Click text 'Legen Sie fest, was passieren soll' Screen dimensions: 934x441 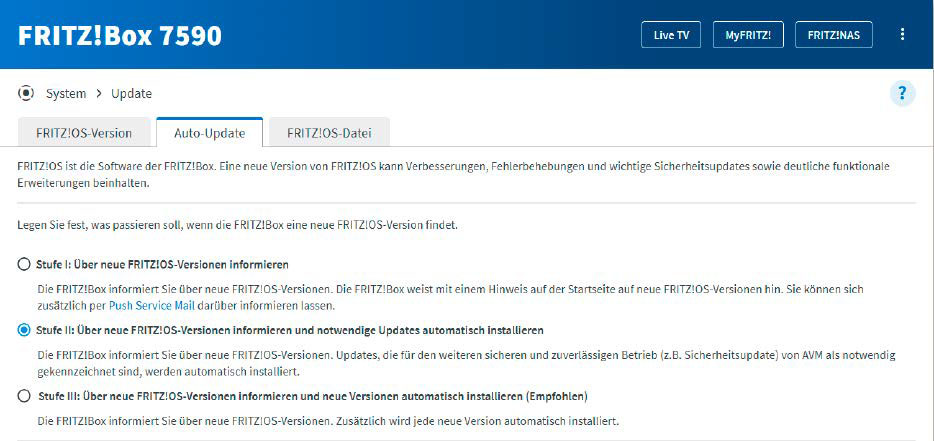(98, 226)
